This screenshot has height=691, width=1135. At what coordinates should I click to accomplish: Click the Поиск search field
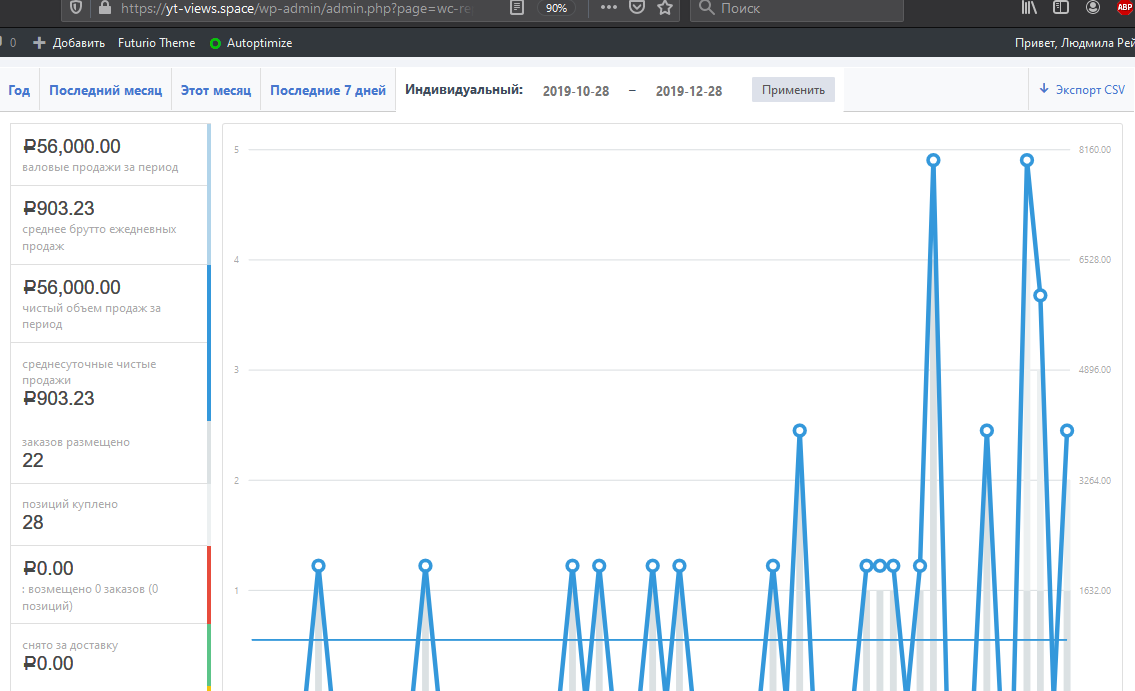796,9
